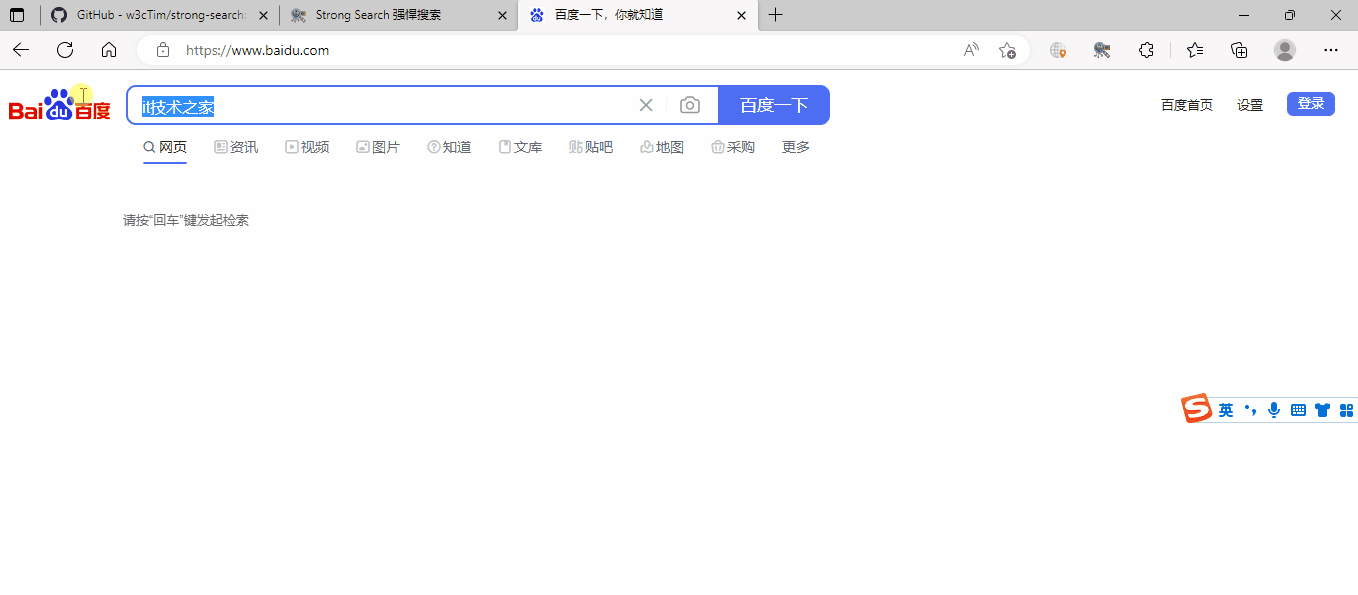The image size is (1358, 595).
Task: View site information via the lock icon
Action: click(163, 50)
